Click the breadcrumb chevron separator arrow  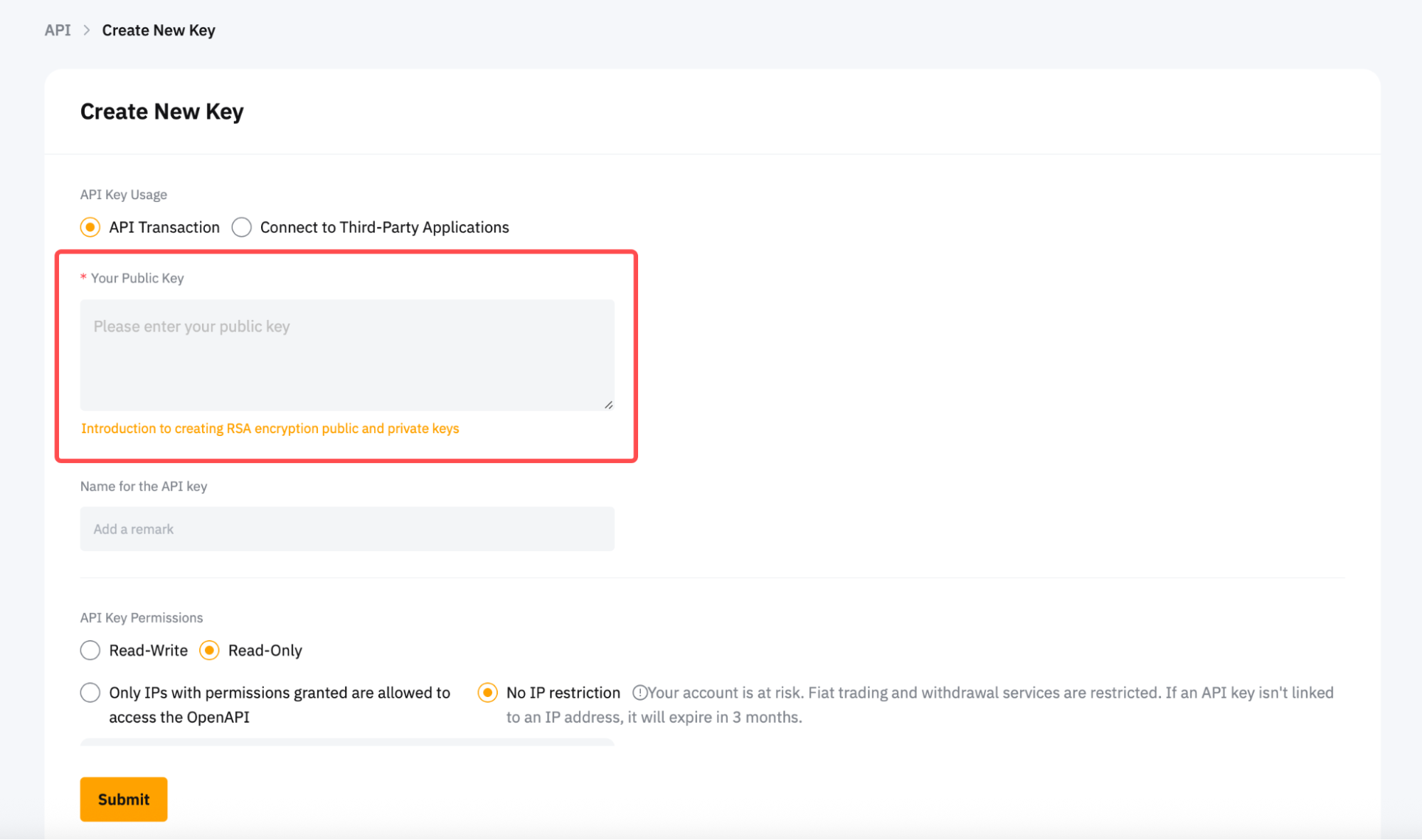87,31
